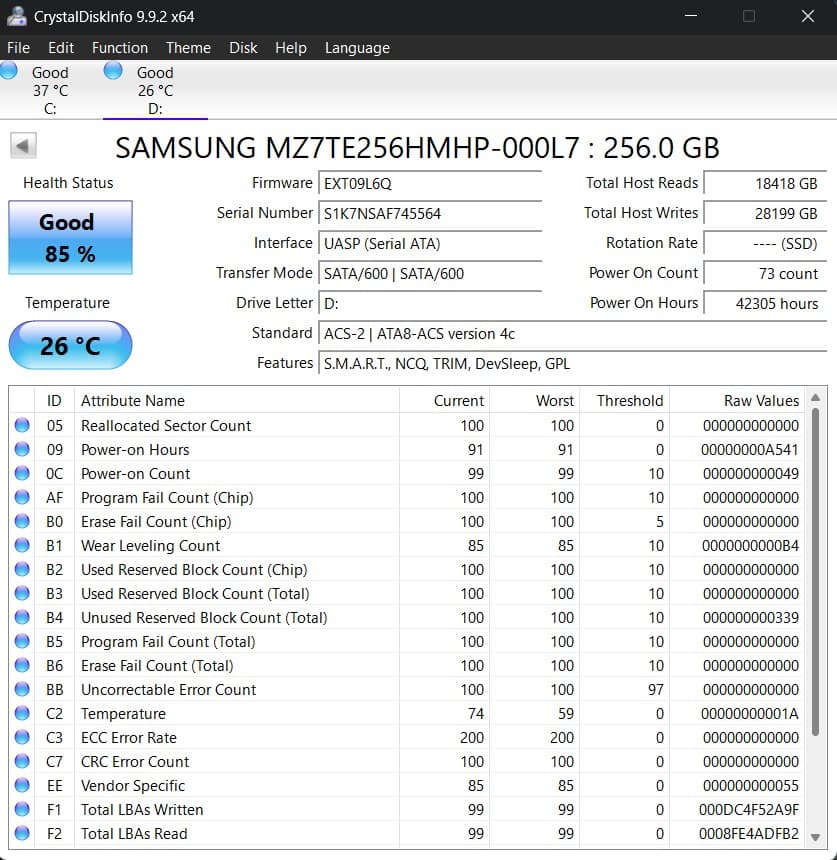Screen dimensions: 837x860
Task: Click status icon for Total LBAs Read
Action: (22, 833)
